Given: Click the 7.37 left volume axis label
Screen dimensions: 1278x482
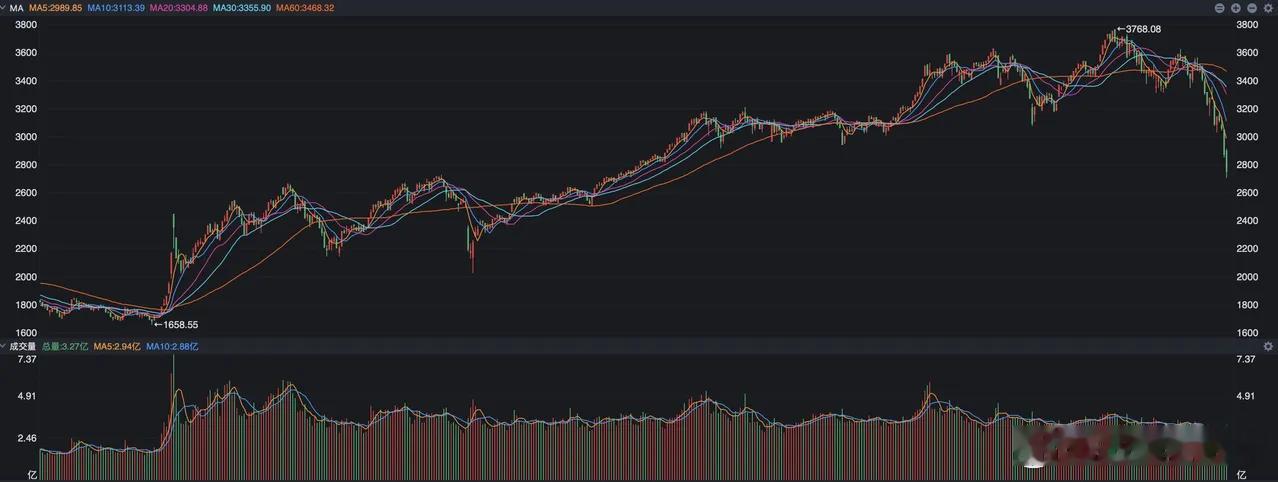Looking at the screenshot, I should (x=26, y=359).
